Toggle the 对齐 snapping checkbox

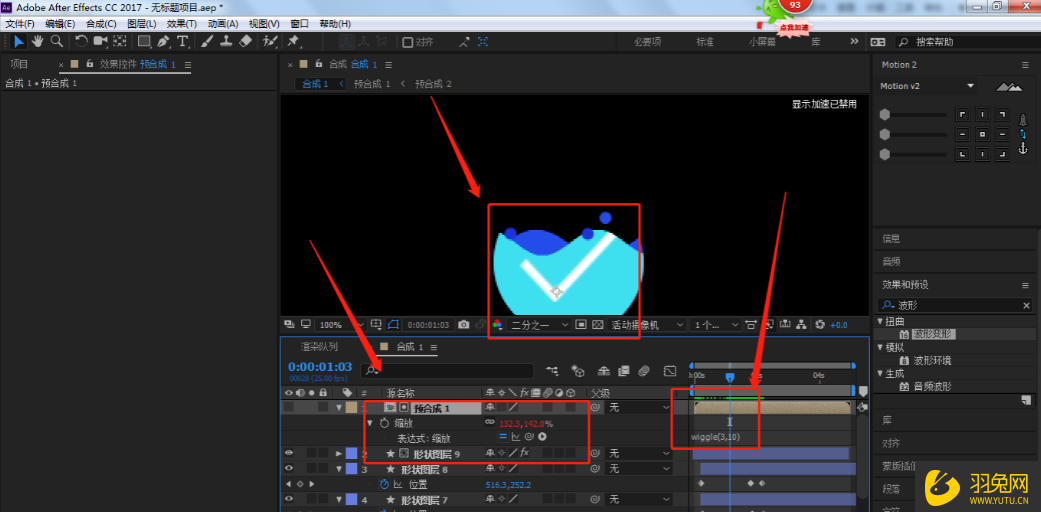click(408, 42)
